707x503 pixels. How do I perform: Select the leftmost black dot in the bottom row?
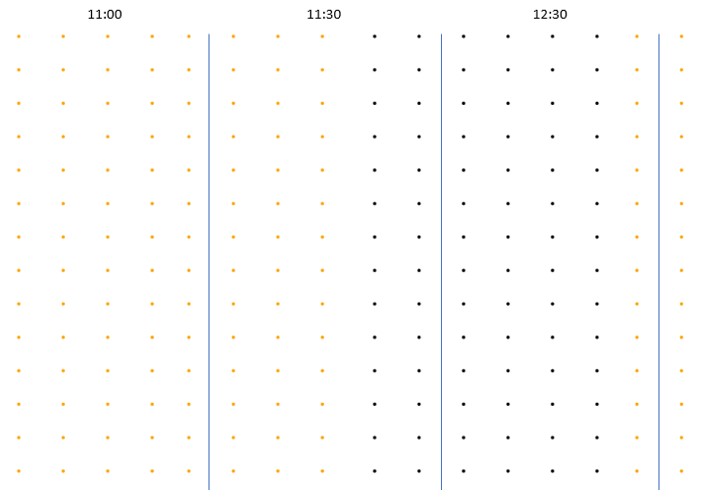374,471
